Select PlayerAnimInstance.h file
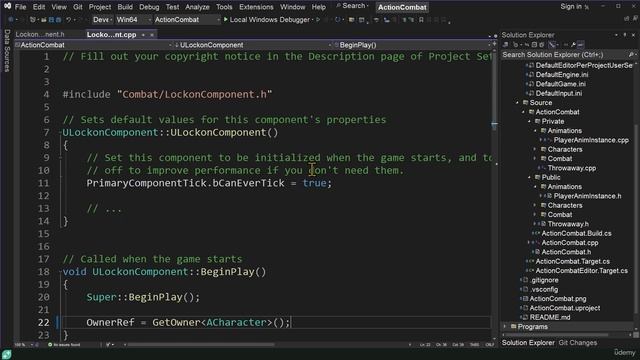This screenshot has width=640, height=360. click(587, 196)
